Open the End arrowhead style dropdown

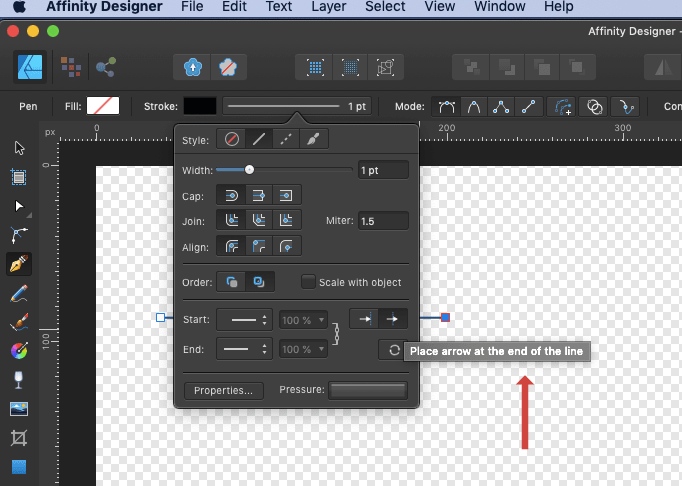click(x=244, y=350)
